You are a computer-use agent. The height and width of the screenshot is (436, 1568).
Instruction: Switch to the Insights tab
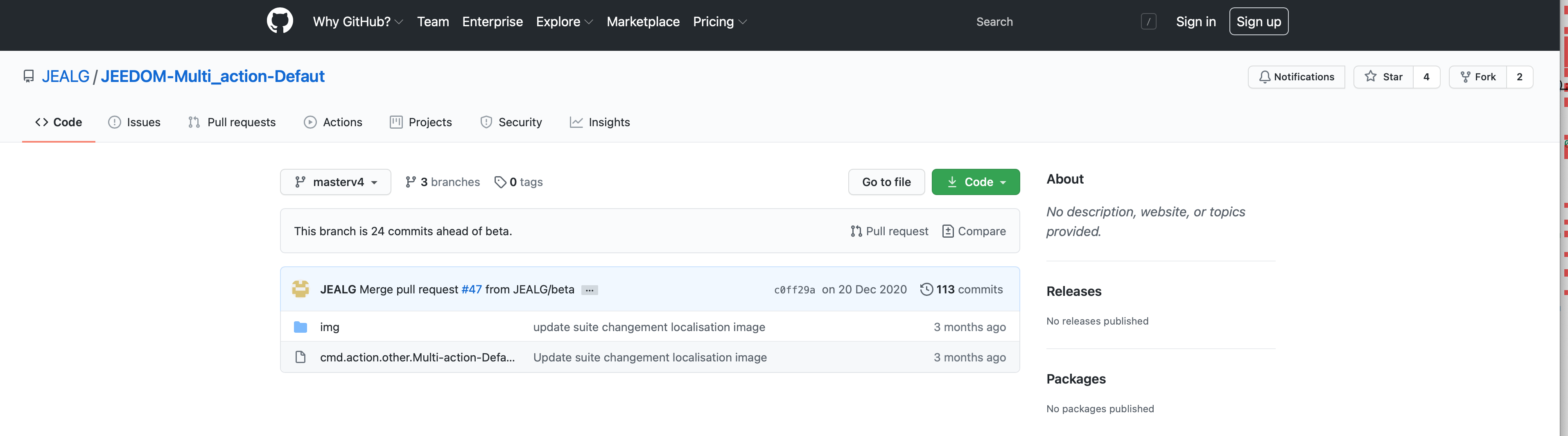click(x=599, y=123)
